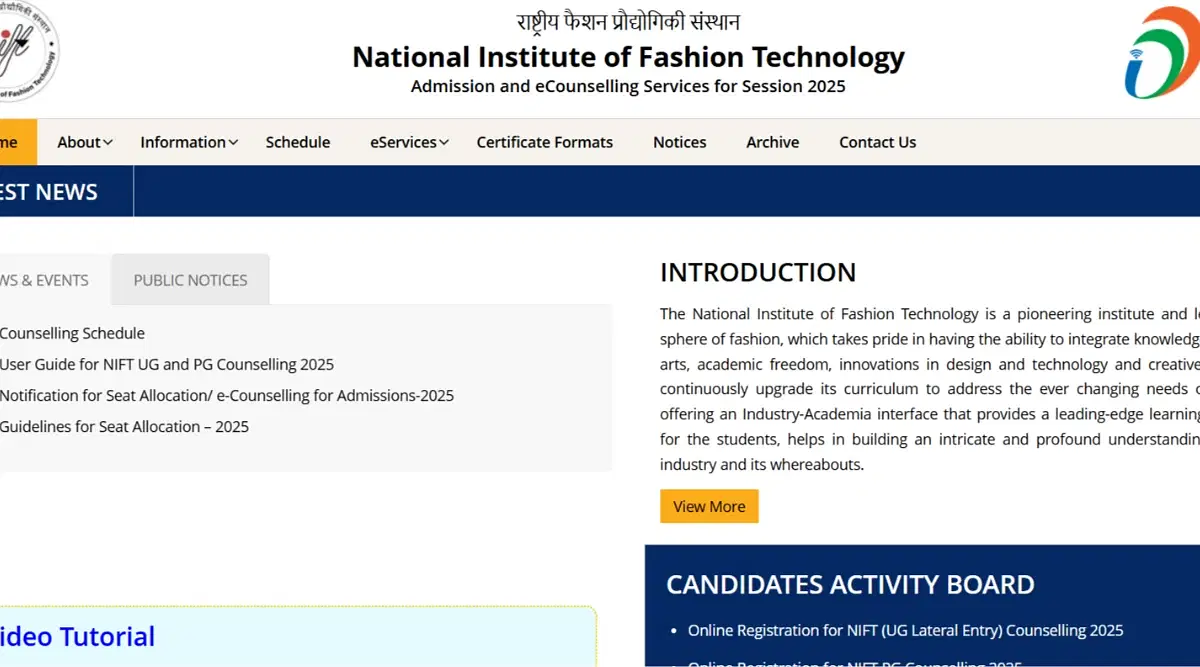Open the Certificate Formats page
This screenshot has width=1200, height=667.
pos(545,142)
